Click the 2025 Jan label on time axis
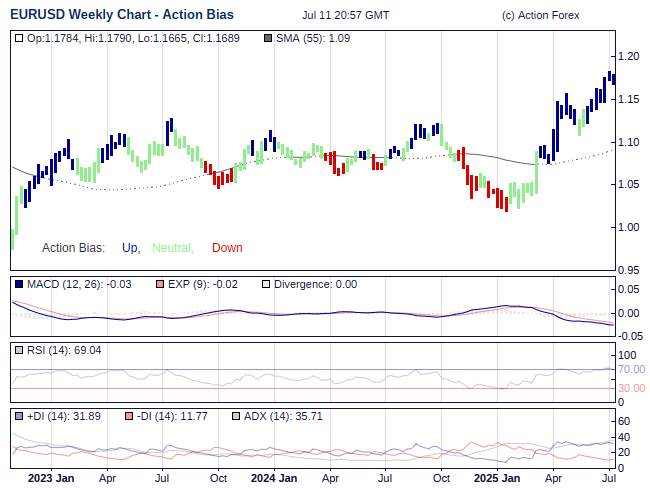 click(x=496, y=478)
